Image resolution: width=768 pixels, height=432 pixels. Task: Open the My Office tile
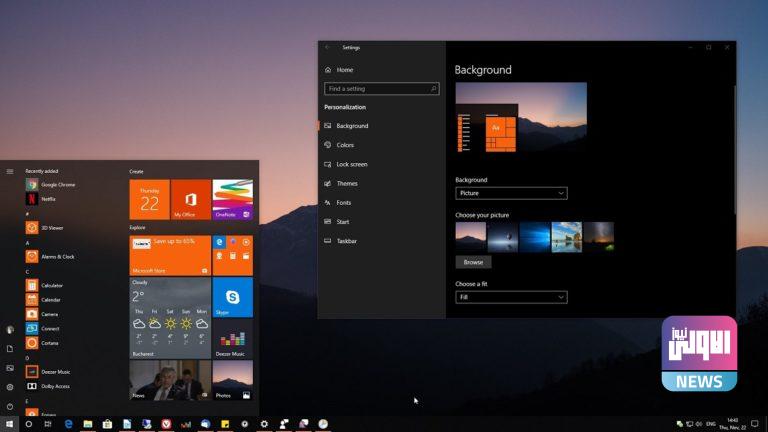pos(190,200)
